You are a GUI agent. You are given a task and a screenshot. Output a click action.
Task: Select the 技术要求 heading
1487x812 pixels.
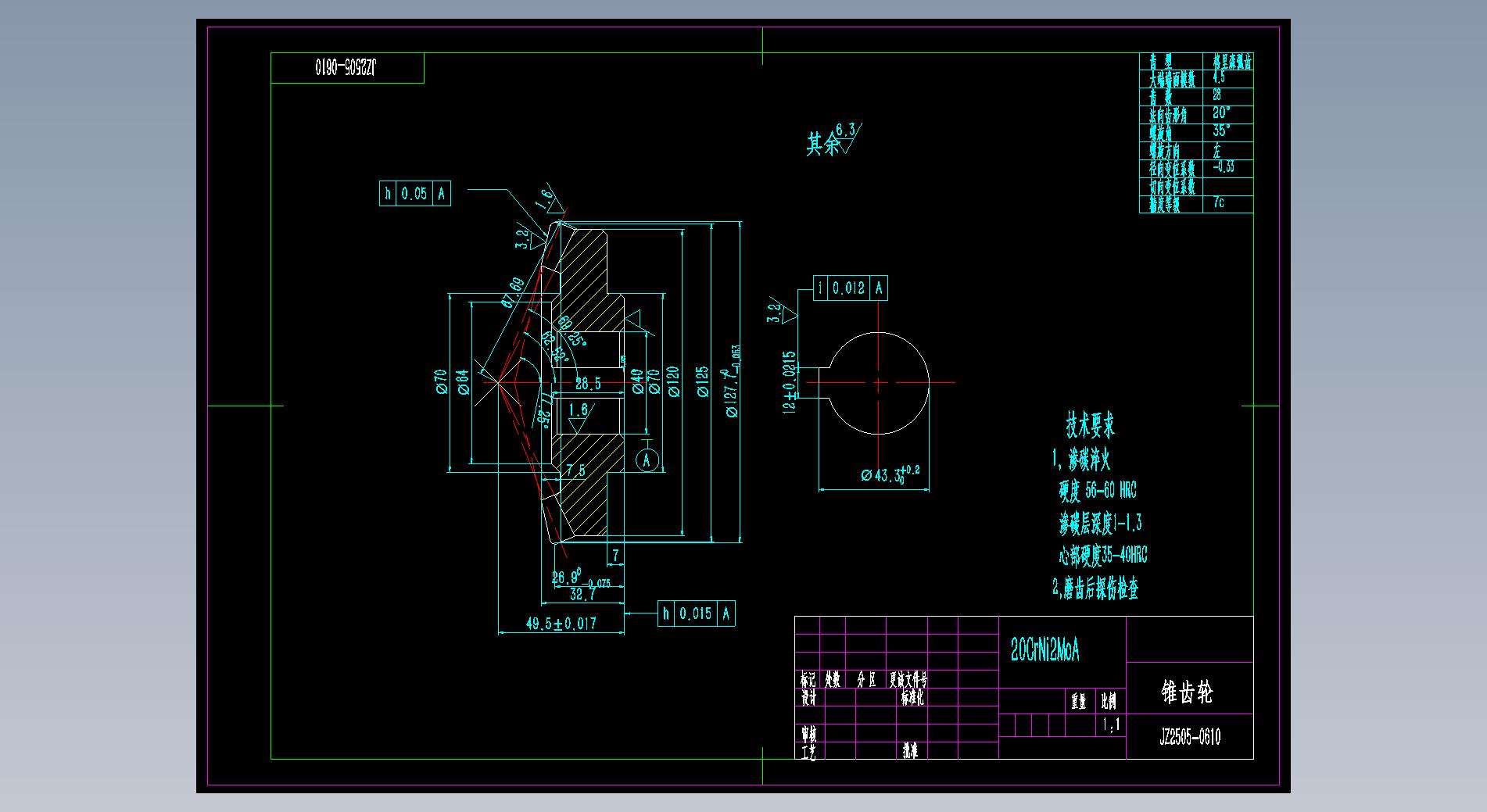click(1091, 425)
